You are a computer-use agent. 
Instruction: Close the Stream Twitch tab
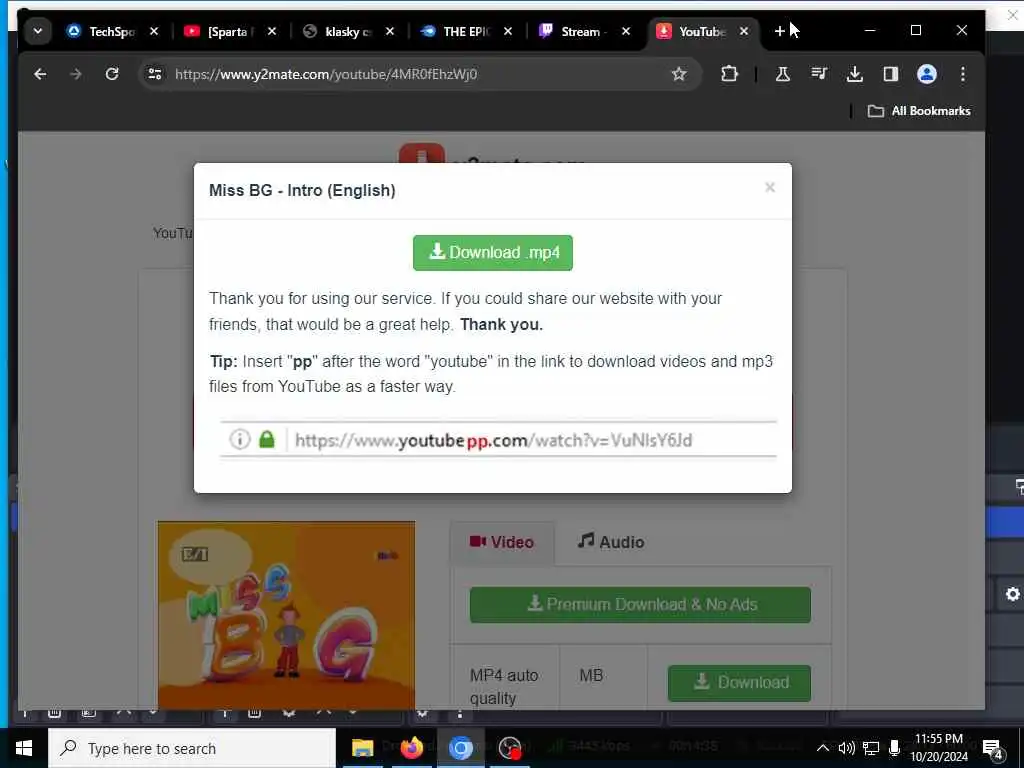[626, 31]
